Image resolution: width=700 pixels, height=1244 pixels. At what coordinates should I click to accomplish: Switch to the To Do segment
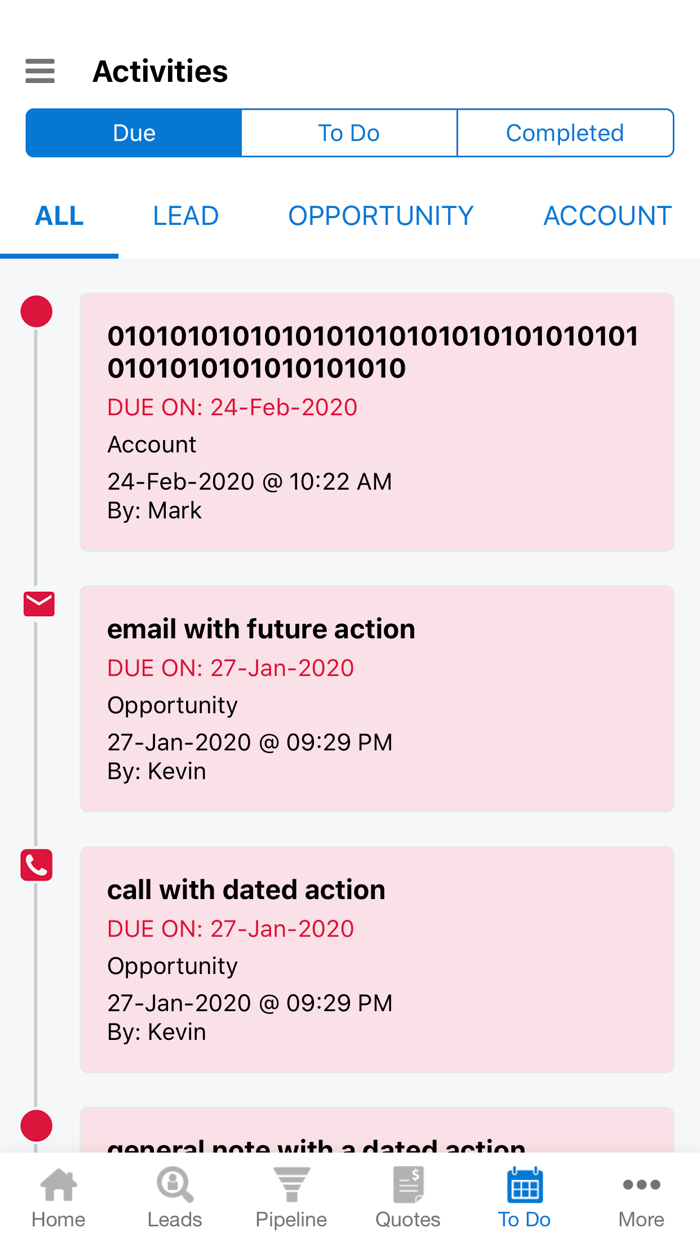[x=348, y=132]
